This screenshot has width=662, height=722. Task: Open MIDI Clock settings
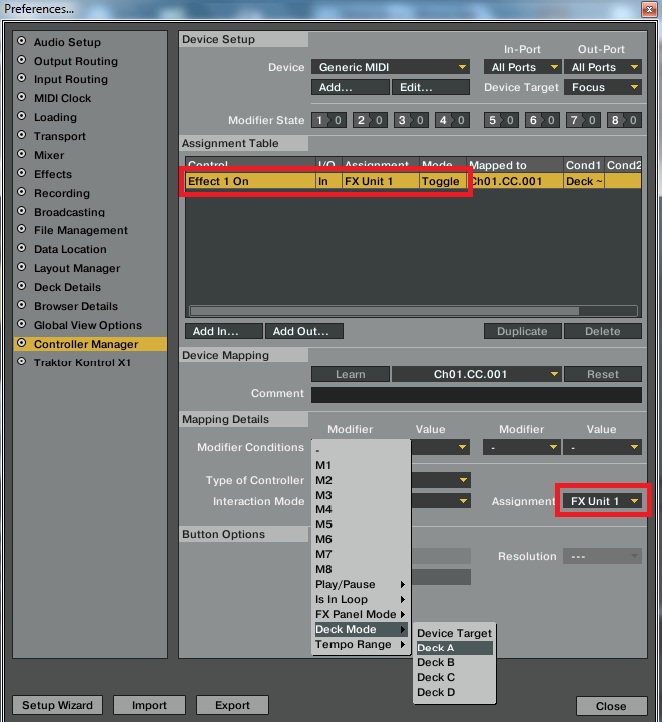point(62,98)
